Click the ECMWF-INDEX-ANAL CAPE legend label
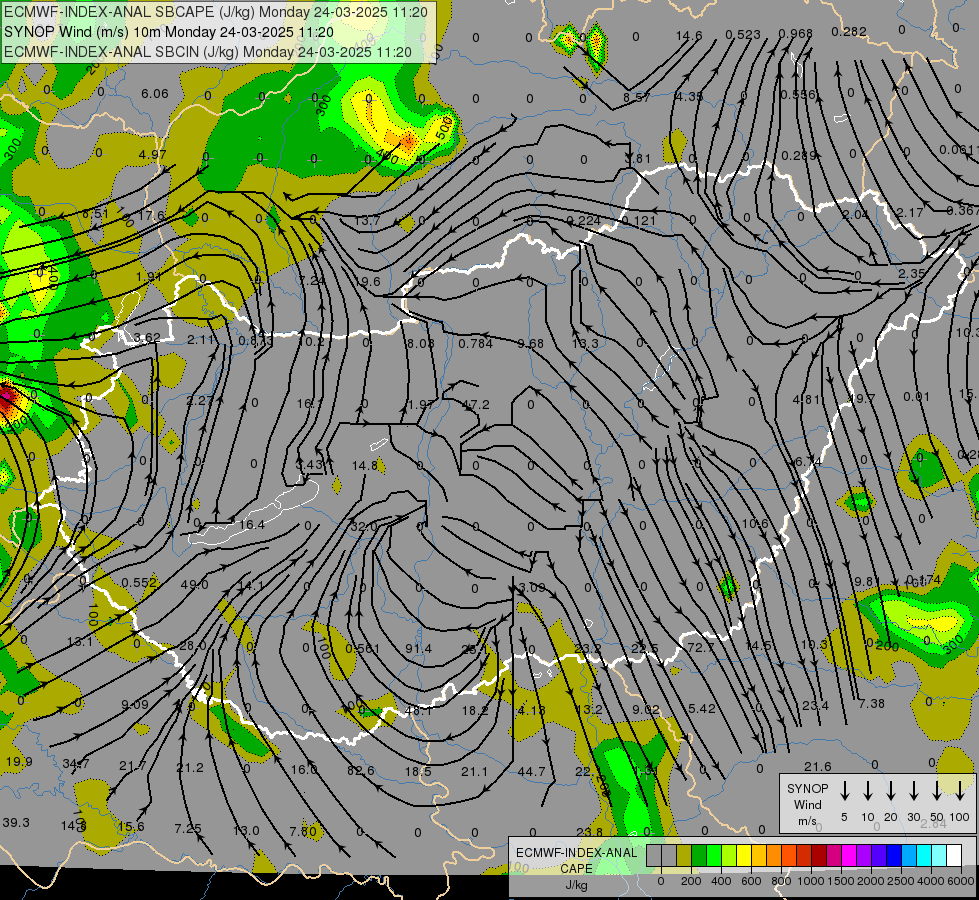Screen dimensions: 979x900 [x=576, y=868]
